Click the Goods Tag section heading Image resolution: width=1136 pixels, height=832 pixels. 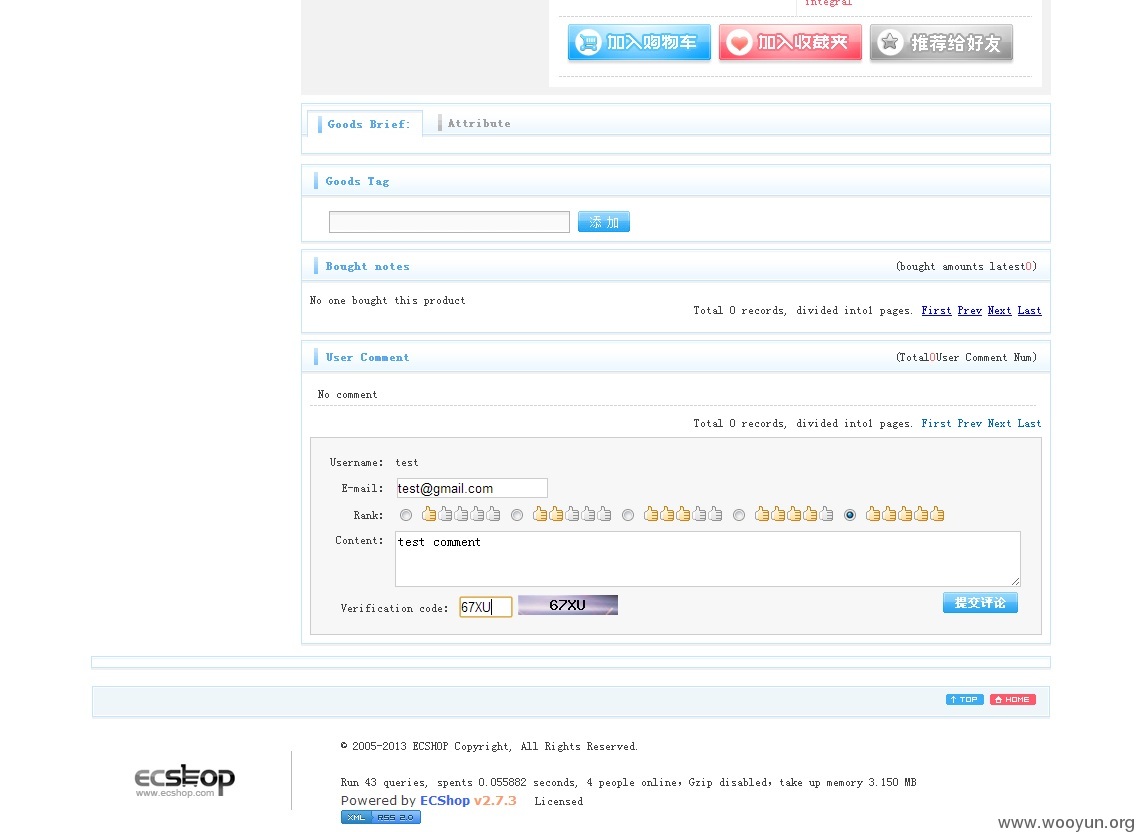(x=357, y=181)
